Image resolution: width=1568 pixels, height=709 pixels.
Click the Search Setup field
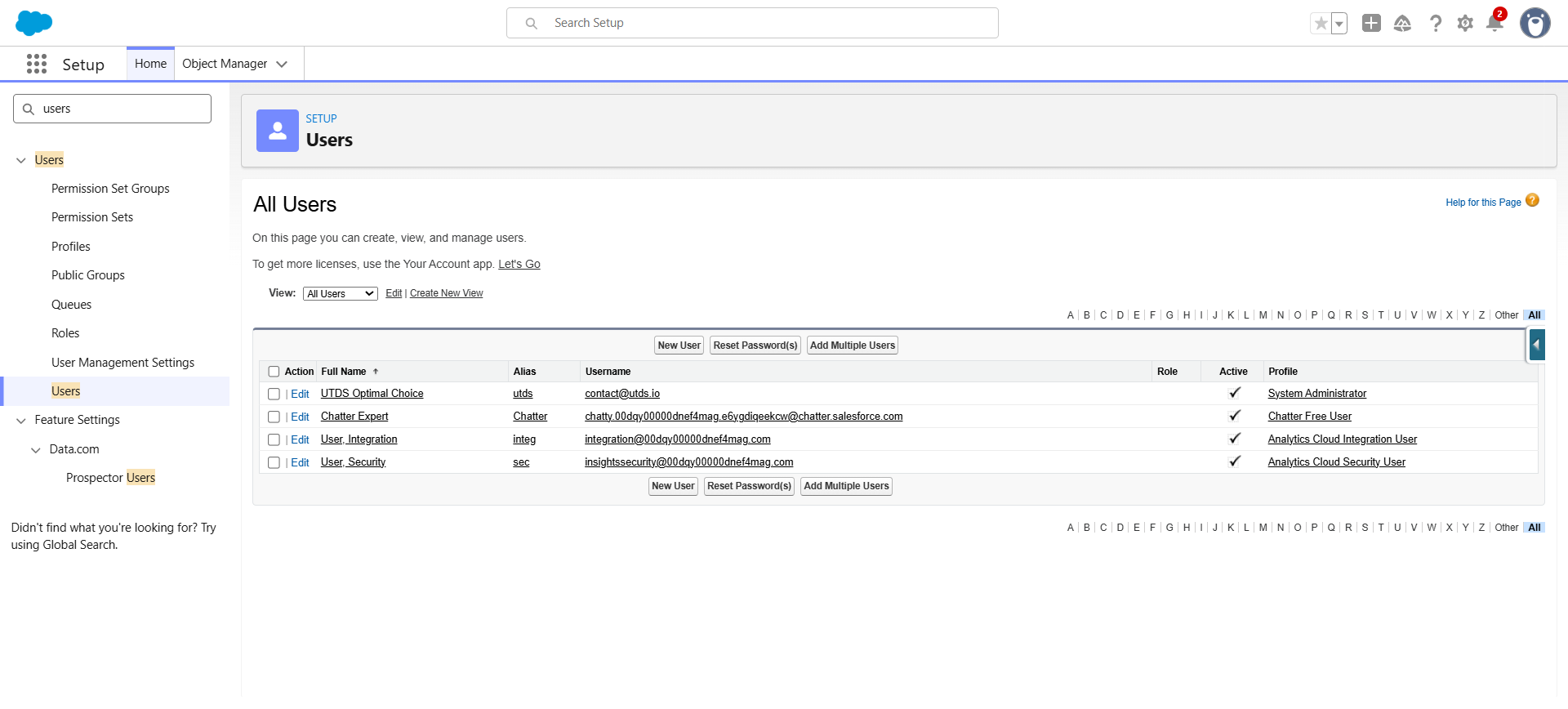(752, 23)
